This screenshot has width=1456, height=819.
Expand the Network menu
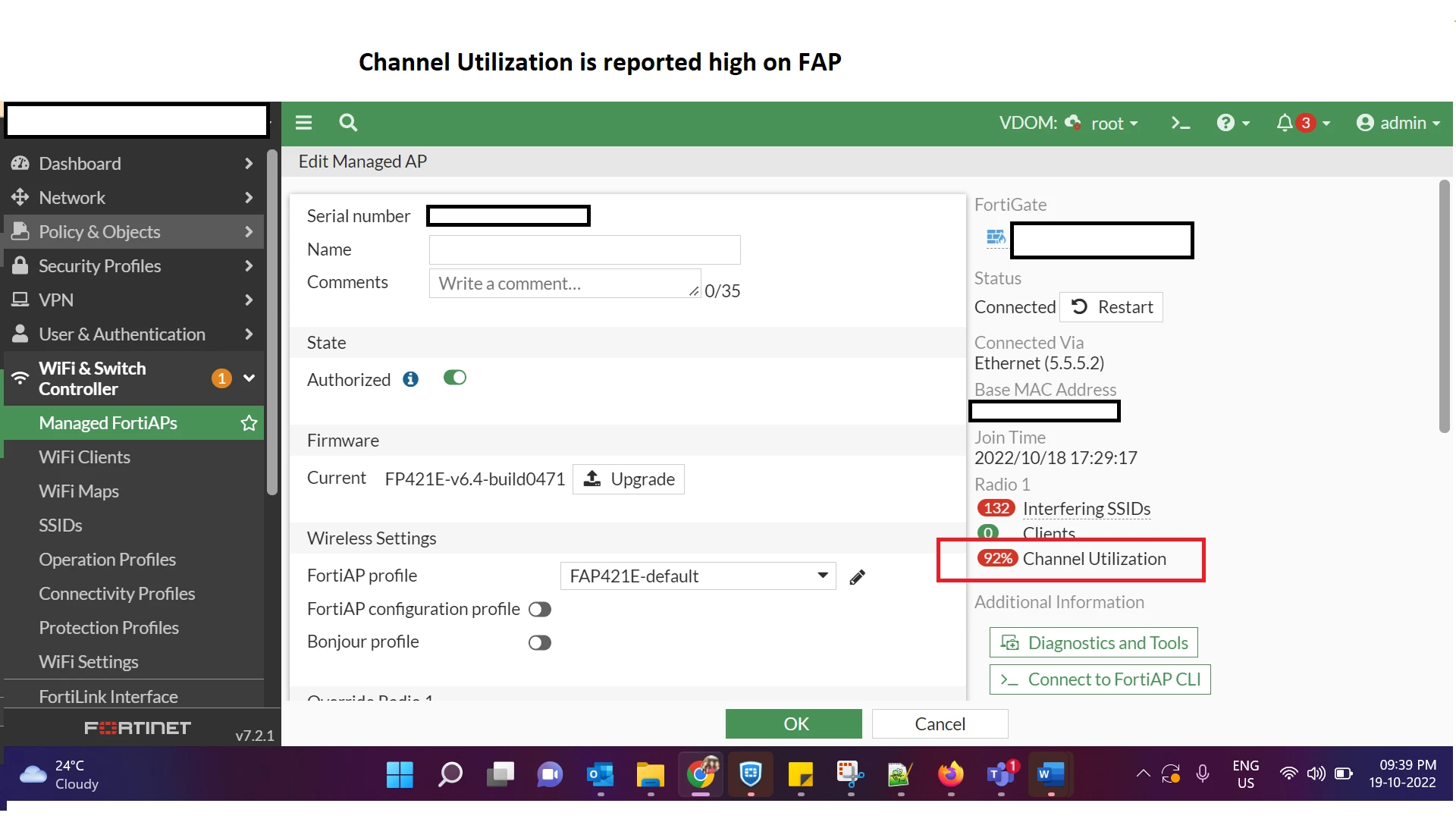pyautogui.click(x=133, y=198)
